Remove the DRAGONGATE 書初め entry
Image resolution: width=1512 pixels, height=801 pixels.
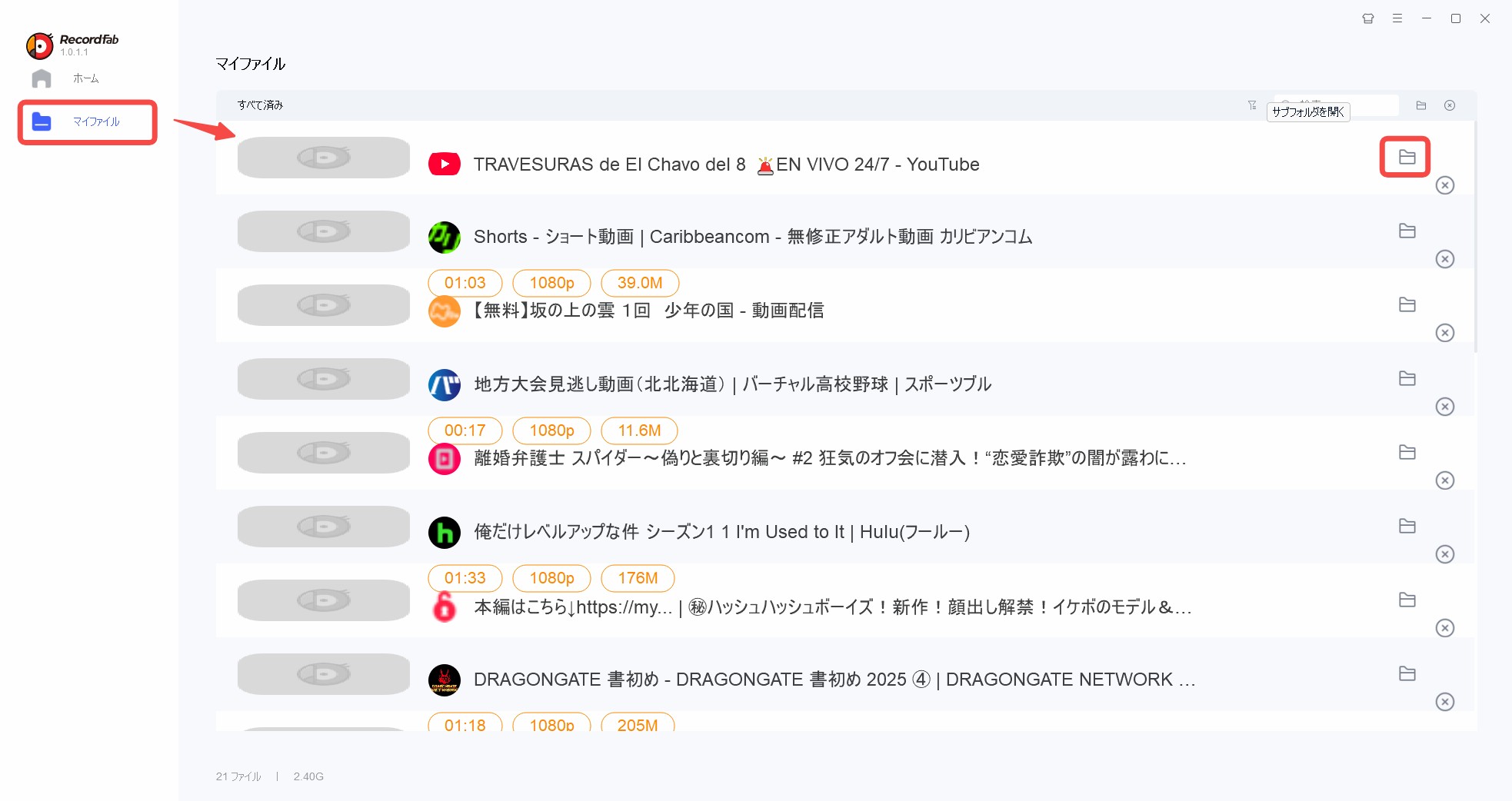pyautogui.click(x=1445, y=702)
